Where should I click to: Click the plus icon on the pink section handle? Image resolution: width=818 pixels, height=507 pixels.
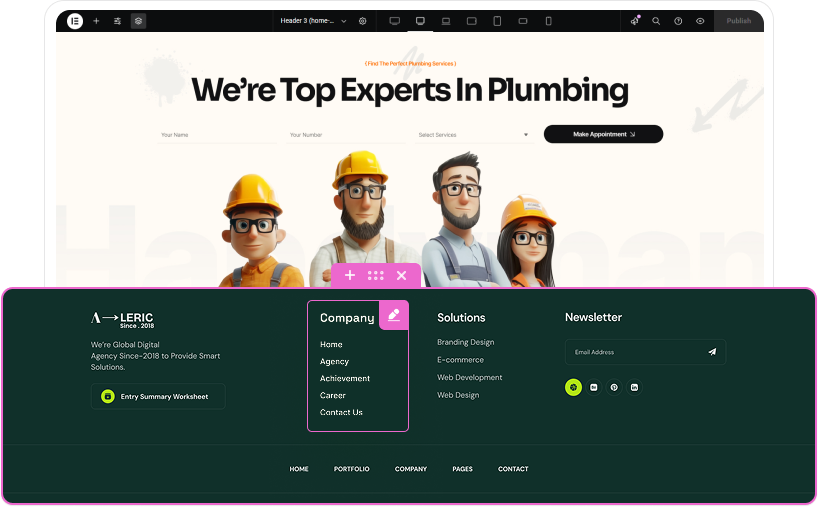tap(350, 275)
